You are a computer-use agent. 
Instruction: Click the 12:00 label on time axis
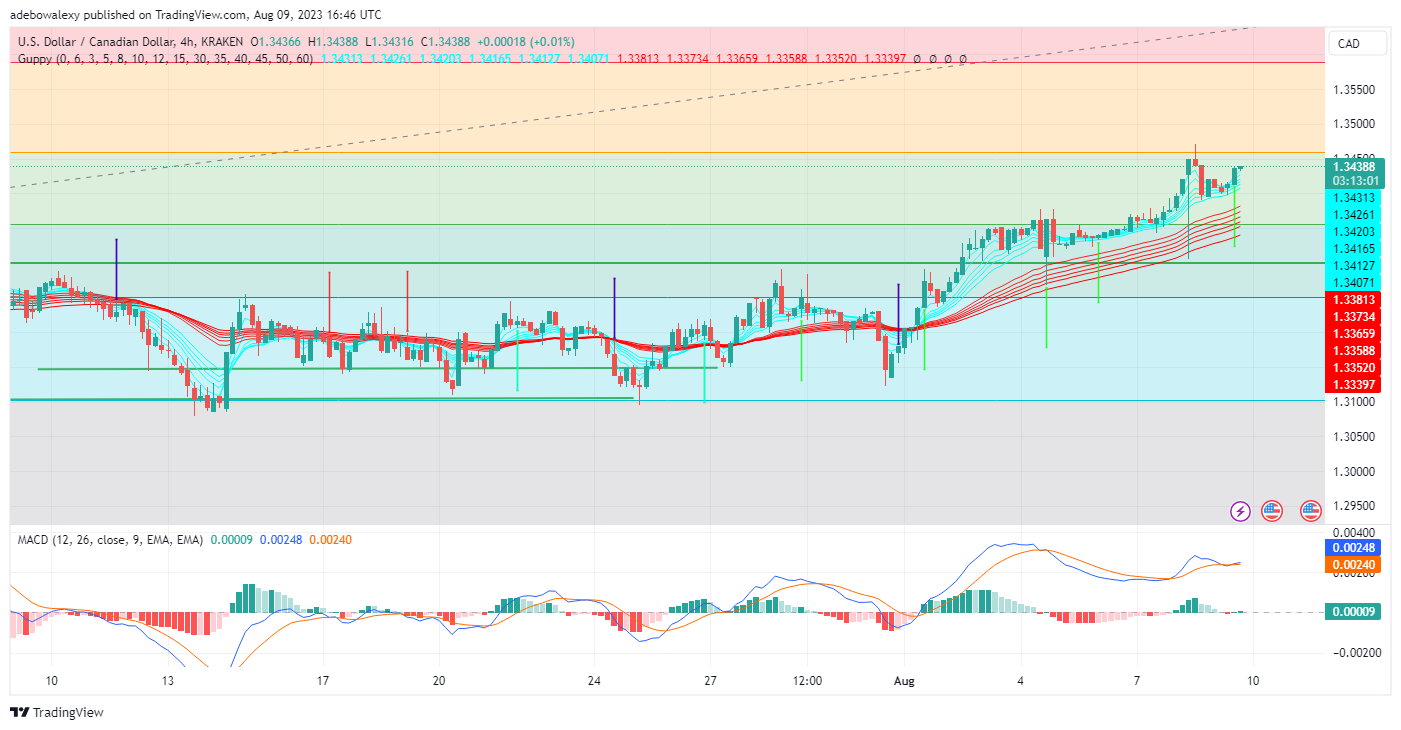point(807,680)
